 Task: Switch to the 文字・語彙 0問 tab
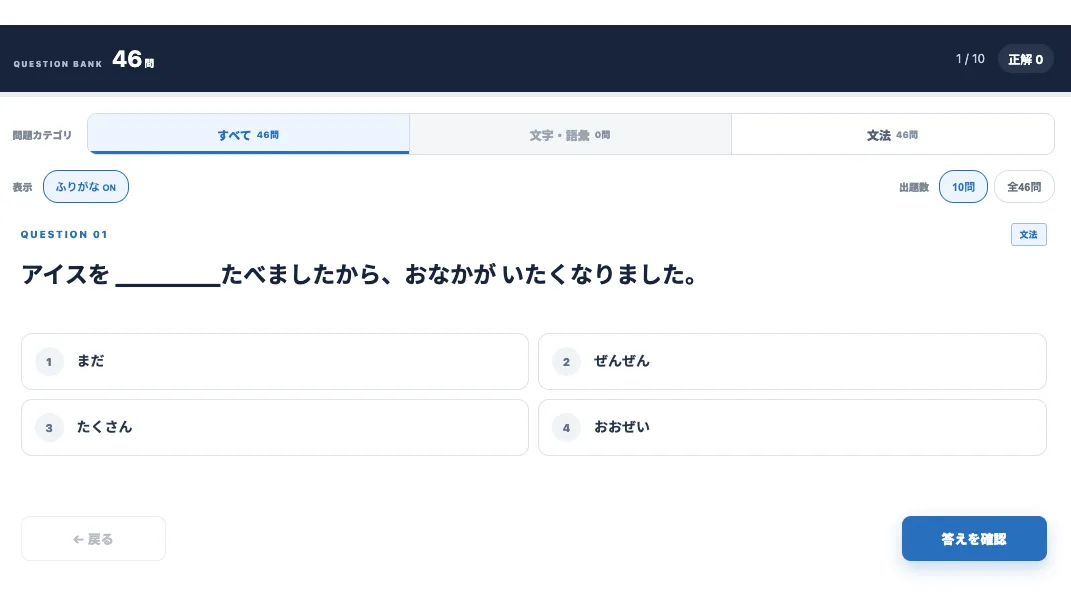click(570, 135)
